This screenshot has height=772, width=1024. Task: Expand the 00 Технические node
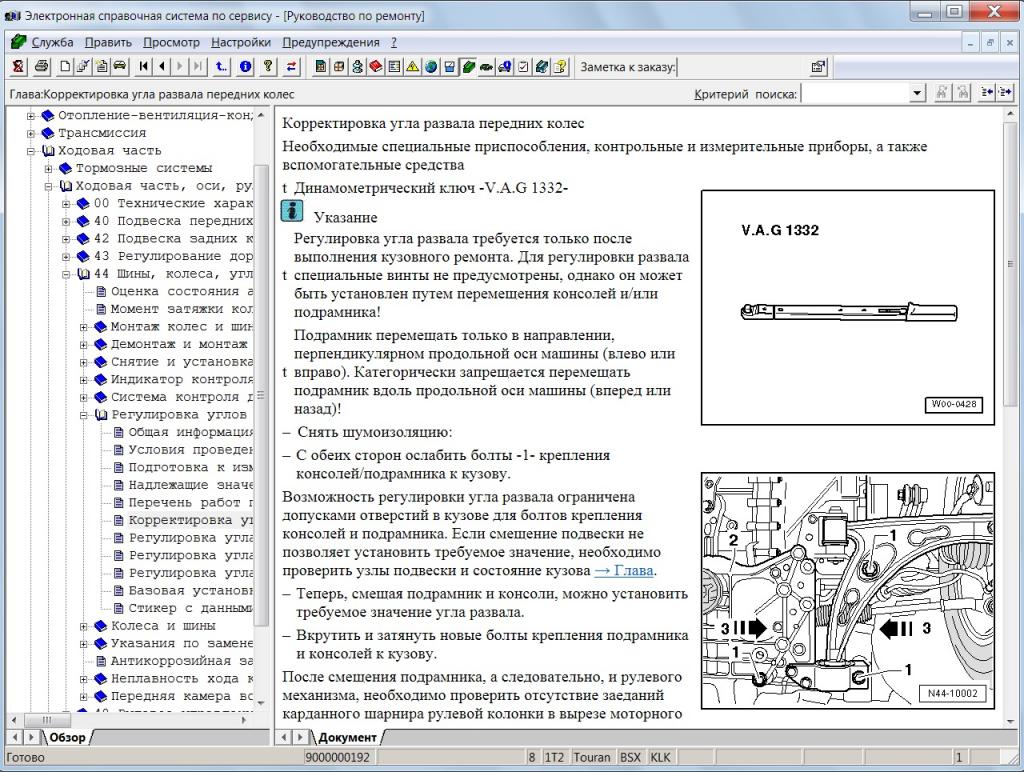[66, 204]
